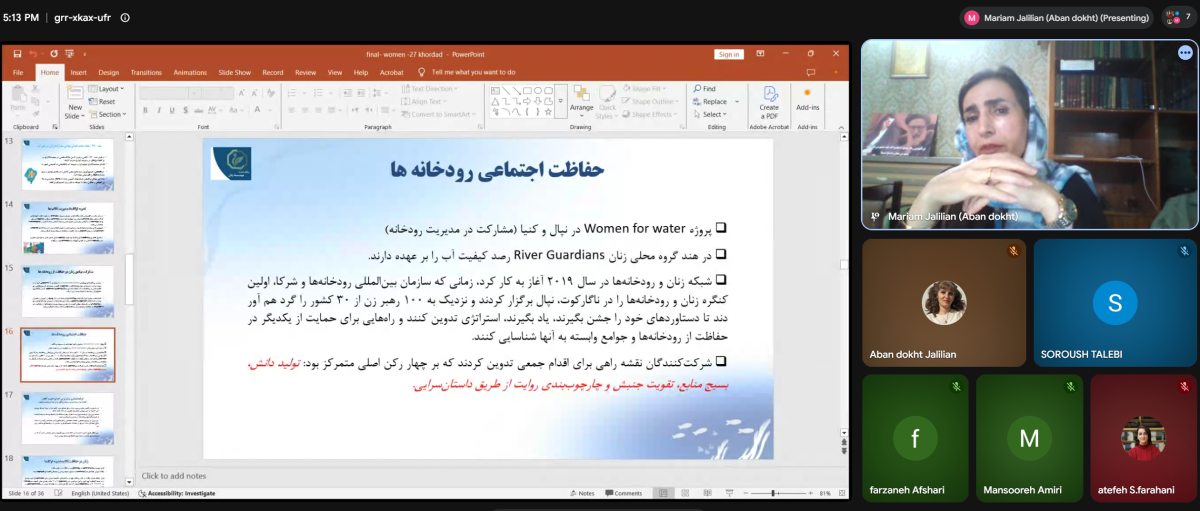Open the Shape Outline dropdown
The height and width of the screenshot is (511, 1200).
652,101
